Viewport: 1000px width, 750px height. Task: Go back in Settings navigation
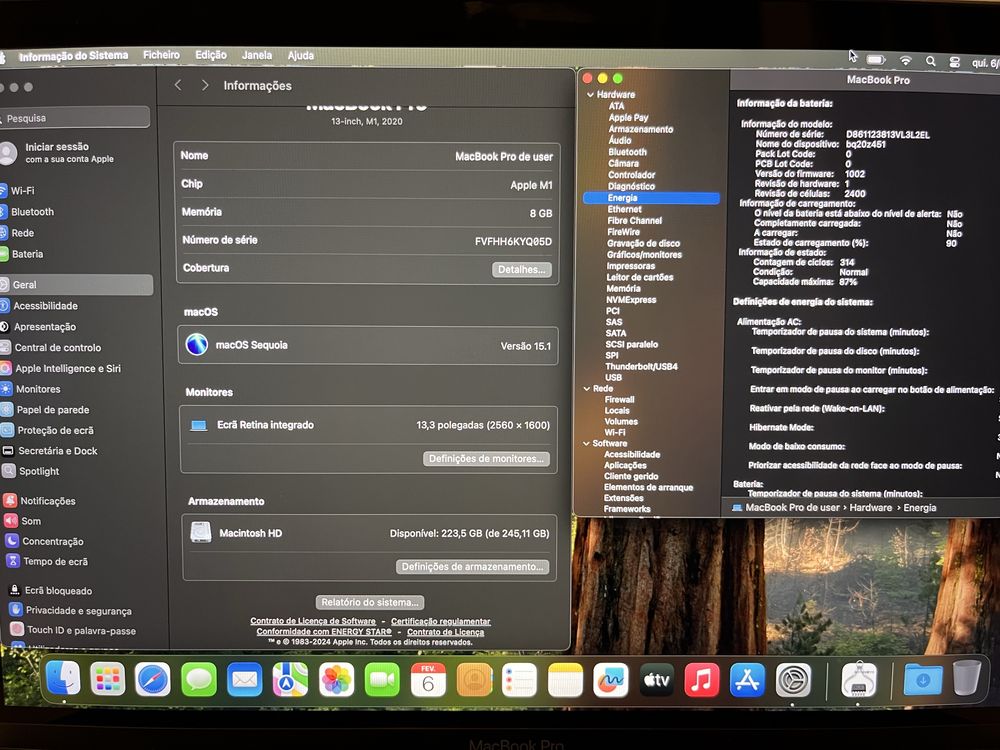click(179, 85)
